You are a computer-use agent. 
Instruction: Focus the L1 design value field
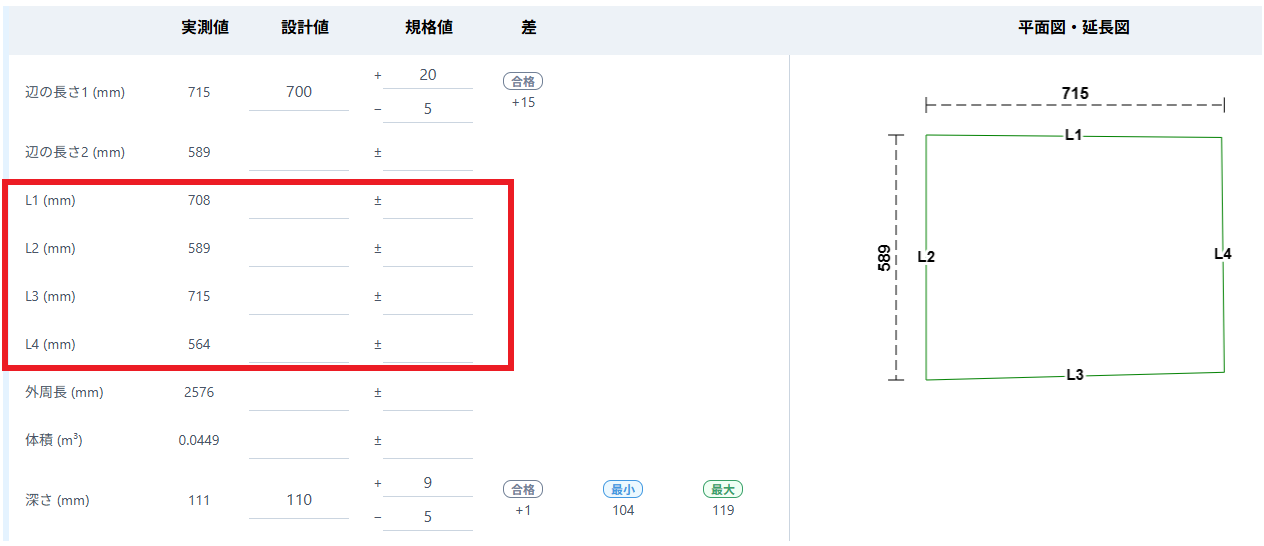[299, 201]
